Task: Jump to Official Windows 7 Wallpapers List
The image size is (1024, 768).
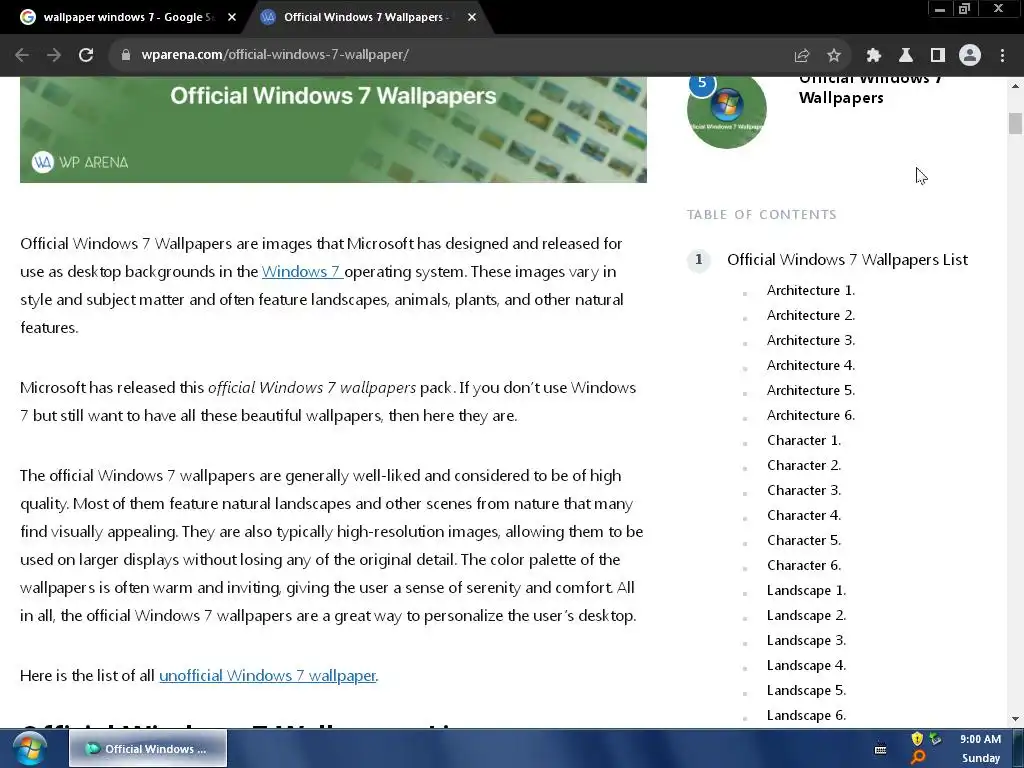Action: (x=847, y=260)
